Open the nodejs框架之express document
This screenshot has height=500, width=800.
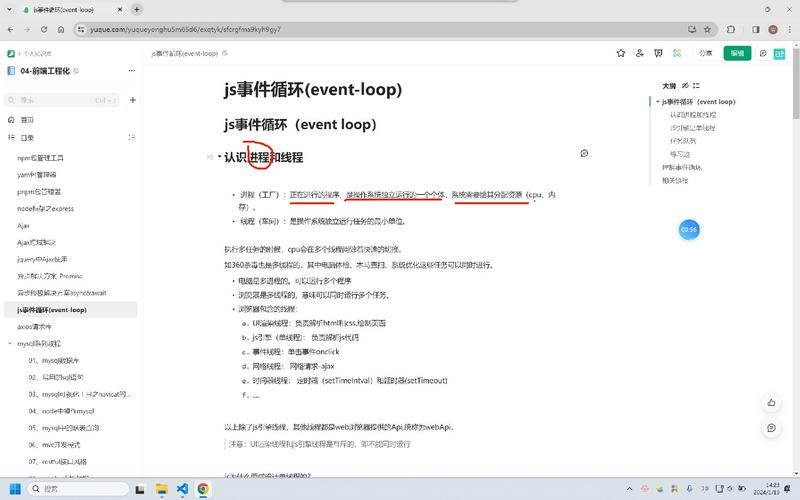[x=45, y=209]
